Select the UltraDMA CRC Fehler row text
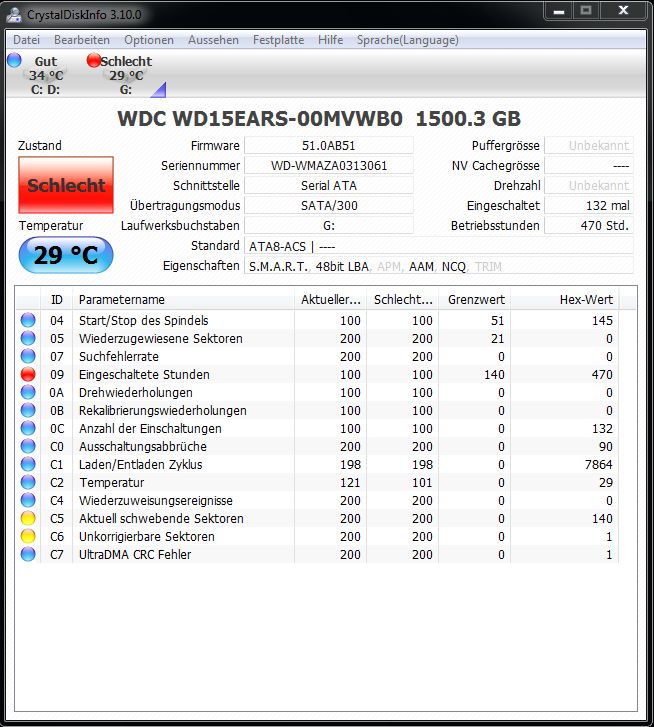Viewport: 654px width, 727px height. (135, 555)
